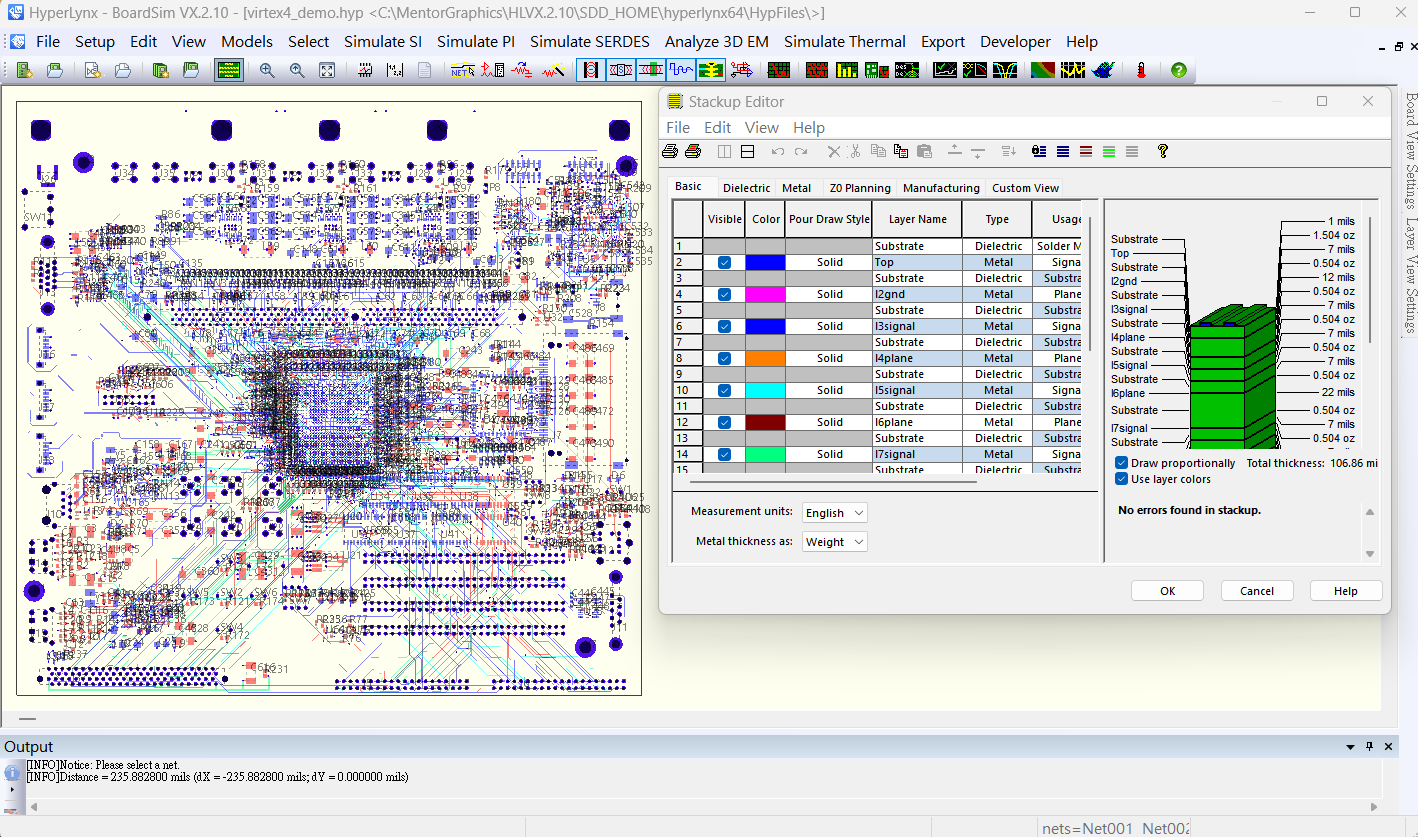This screenshot has width=1418, height=837.
Task: Click the Output panel dropdown arrow
Action: click(x=1352, y=747)
